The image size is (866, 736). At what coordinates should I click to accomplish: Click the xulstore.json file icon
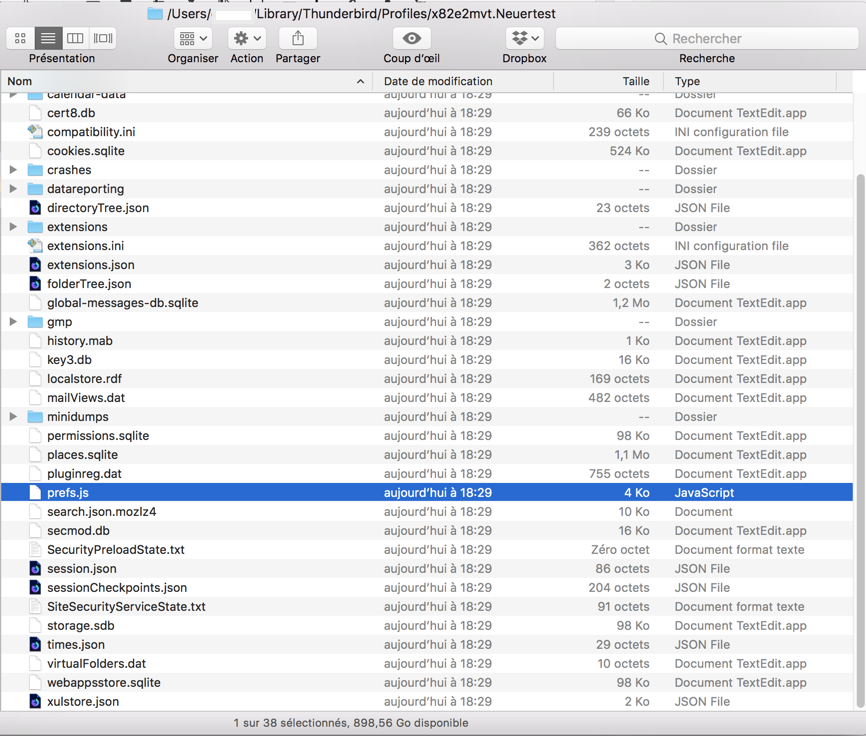35,701
